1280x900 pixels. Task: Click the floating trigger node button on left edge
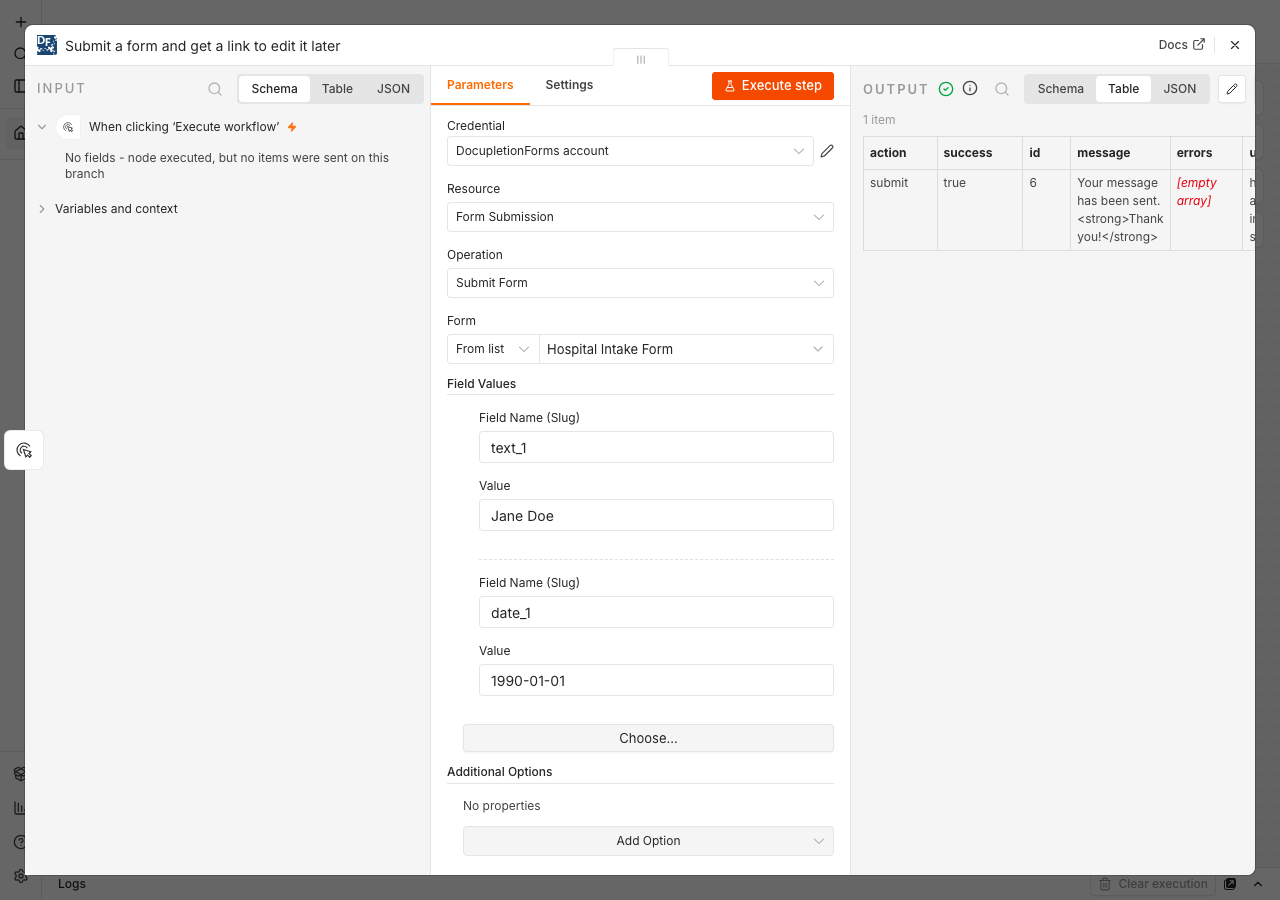[x=24, y=450]
